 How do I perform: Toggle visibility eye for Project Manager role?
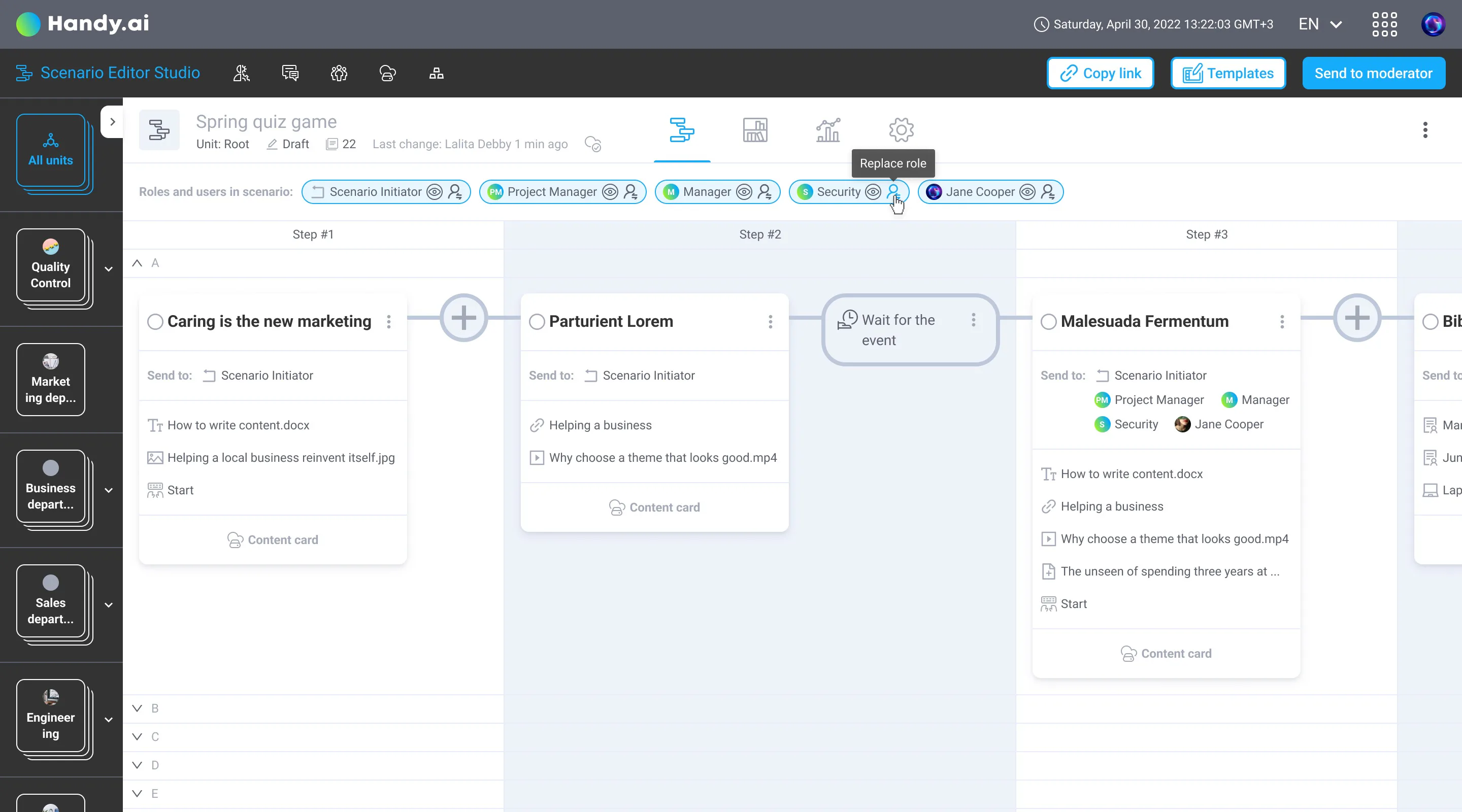[x=610, y=192]
